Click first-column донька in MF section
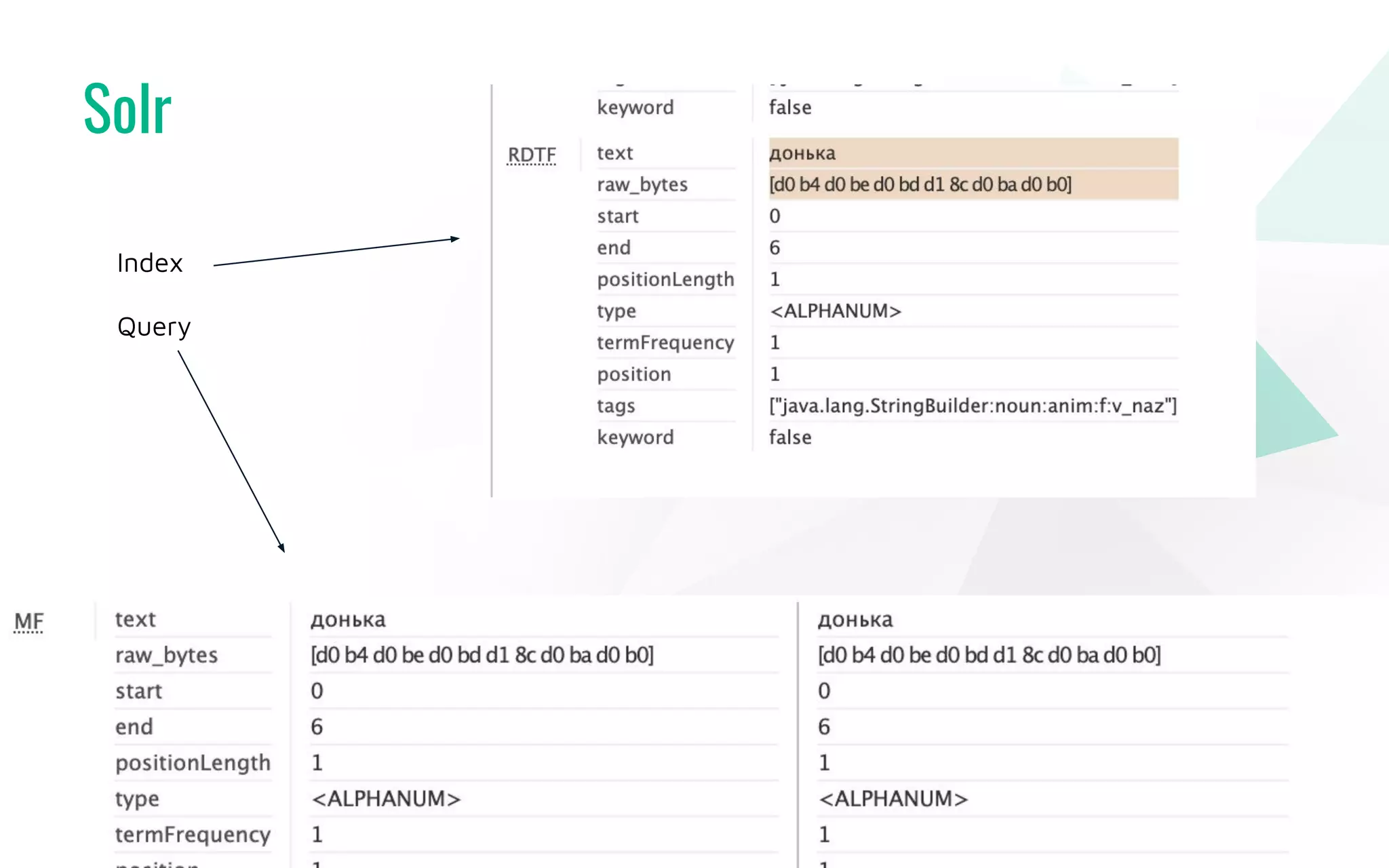This screenshot has height=868, width=1389. coord(348,619)
